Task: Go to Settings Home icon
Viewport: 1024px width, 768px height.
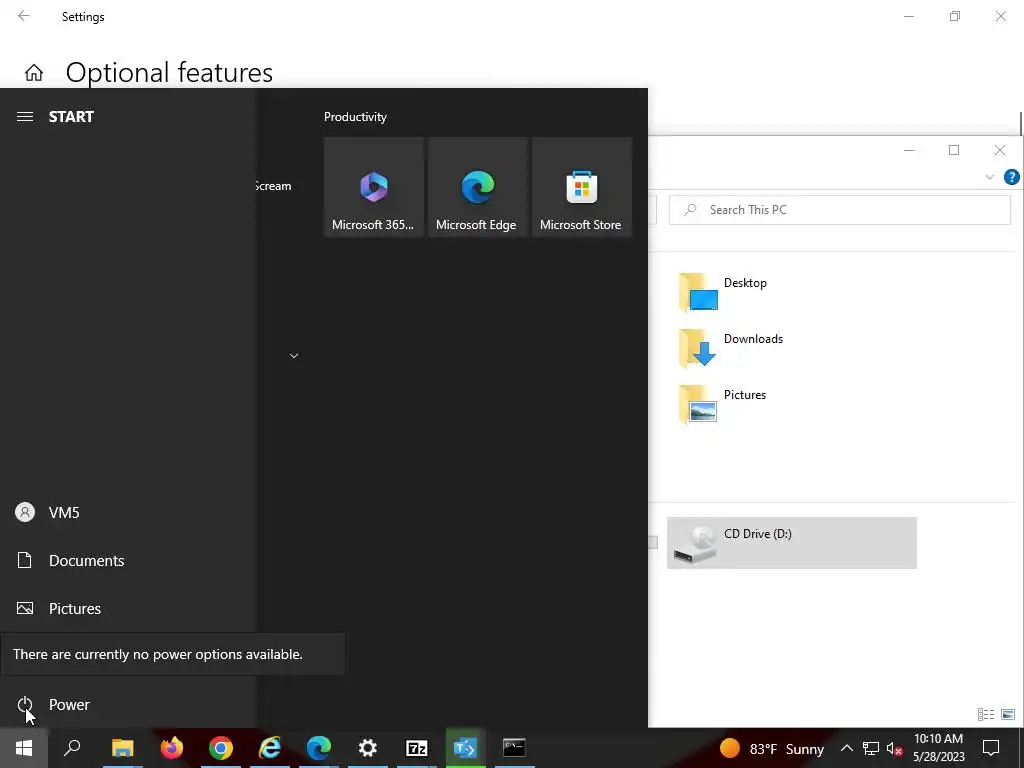Action: click(34, 72)
